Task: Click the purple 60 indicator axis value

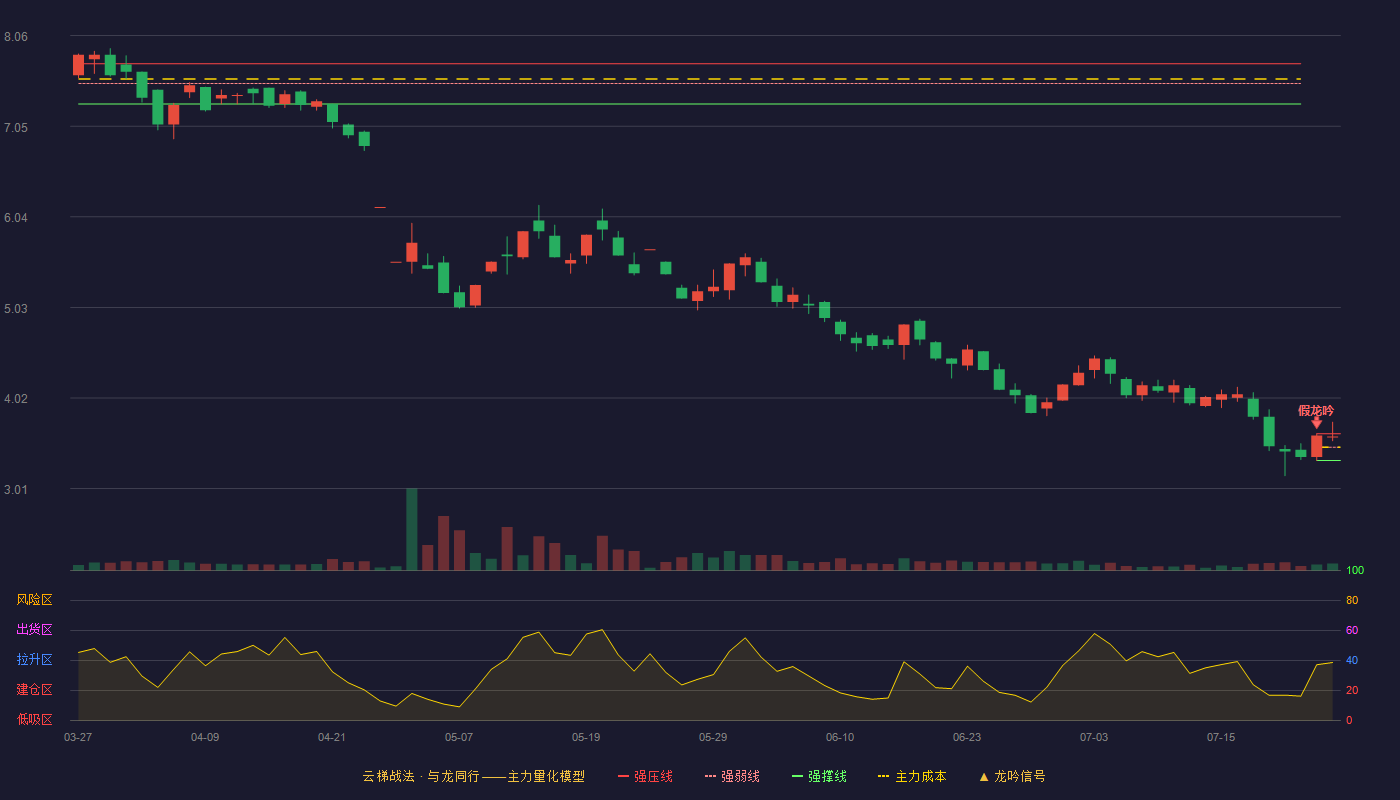Action: pos(1352,630)
